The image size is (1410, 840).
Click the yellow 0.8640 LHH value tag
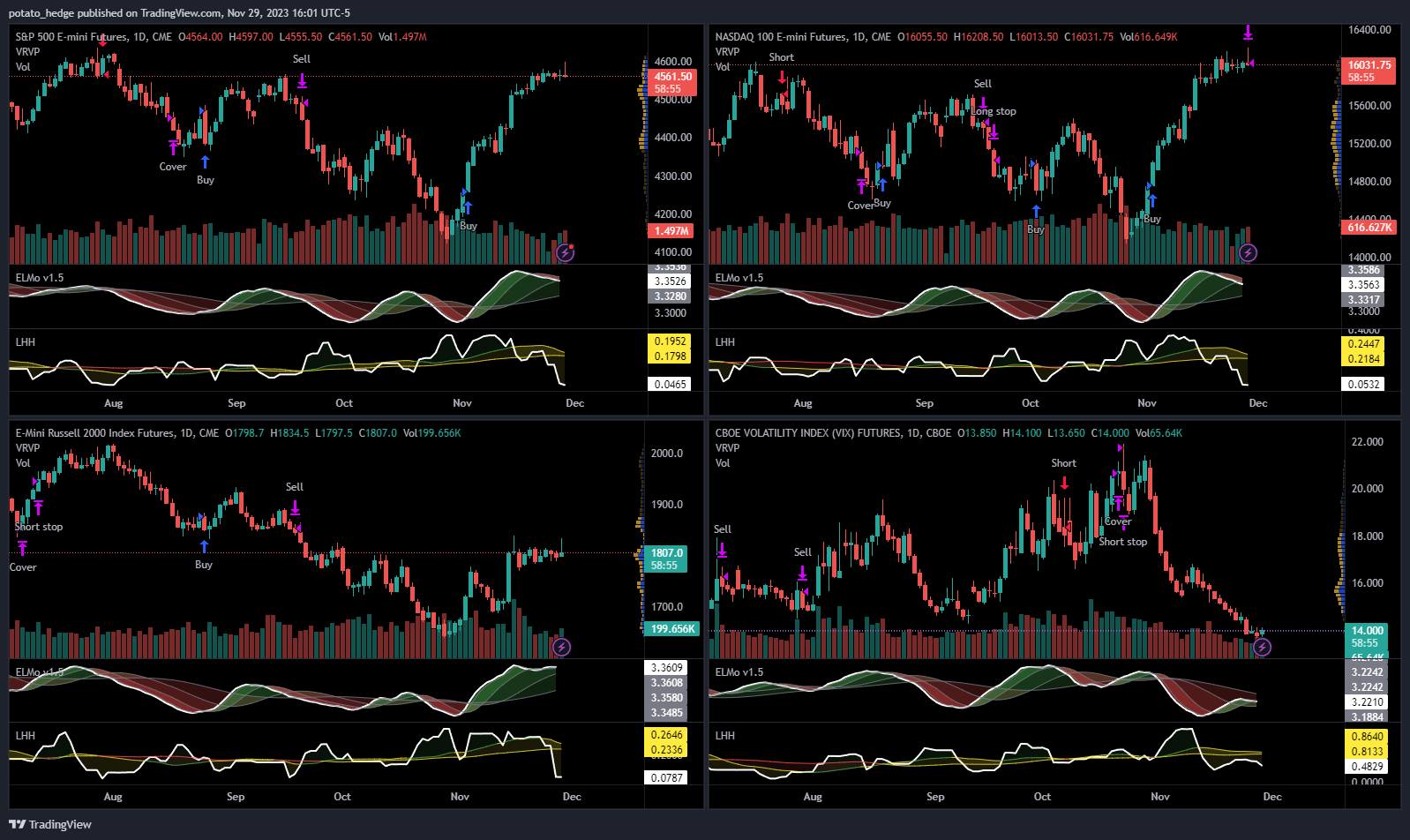(1367, 737)
